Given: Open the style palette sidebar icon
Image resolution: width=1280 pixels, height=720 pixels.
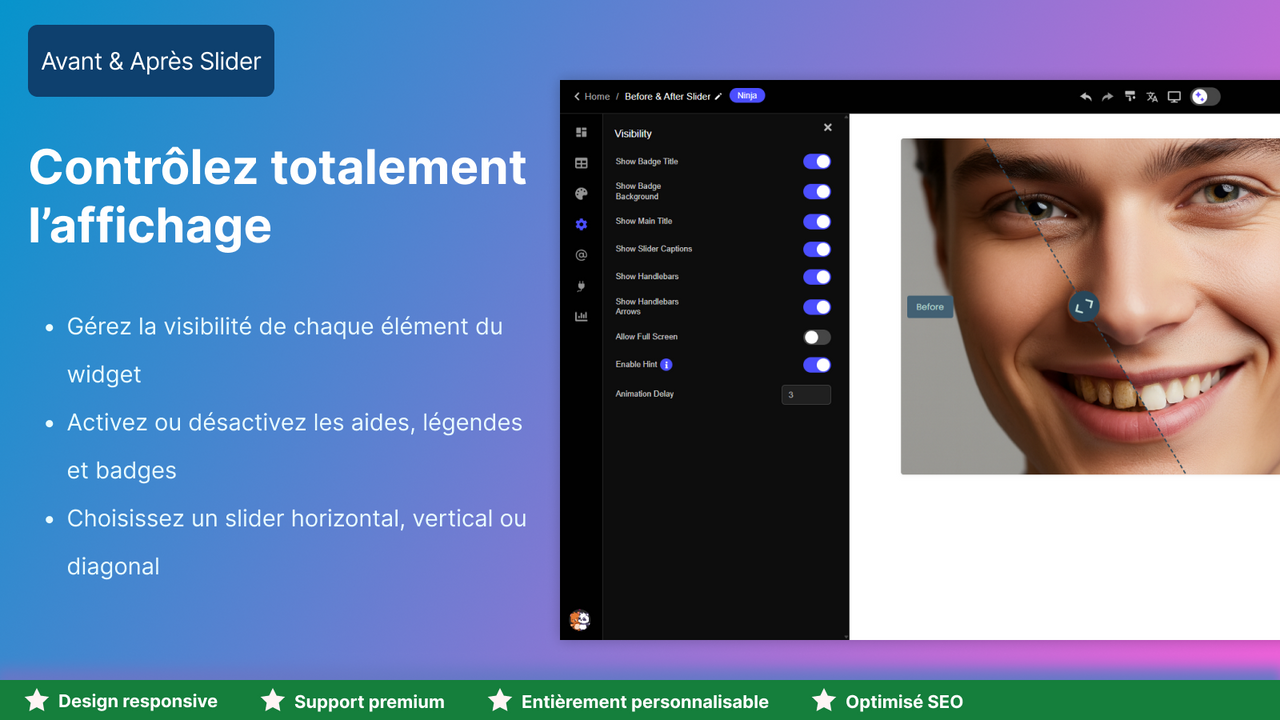Looking at the screenshot, I should point(581,194).
